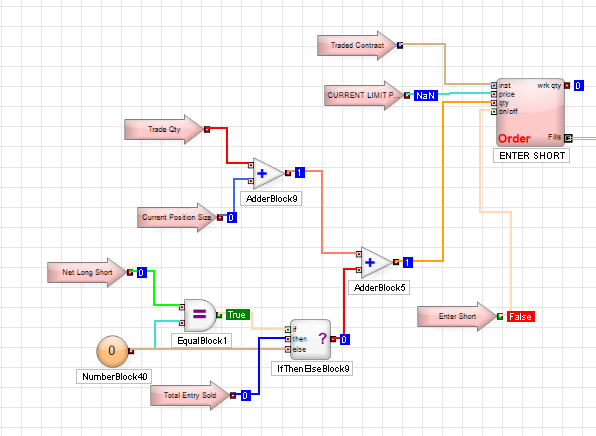This screenshot has width=596, height=436.
Task: Click the Fills output port on Order
Action: pos(568,138)
